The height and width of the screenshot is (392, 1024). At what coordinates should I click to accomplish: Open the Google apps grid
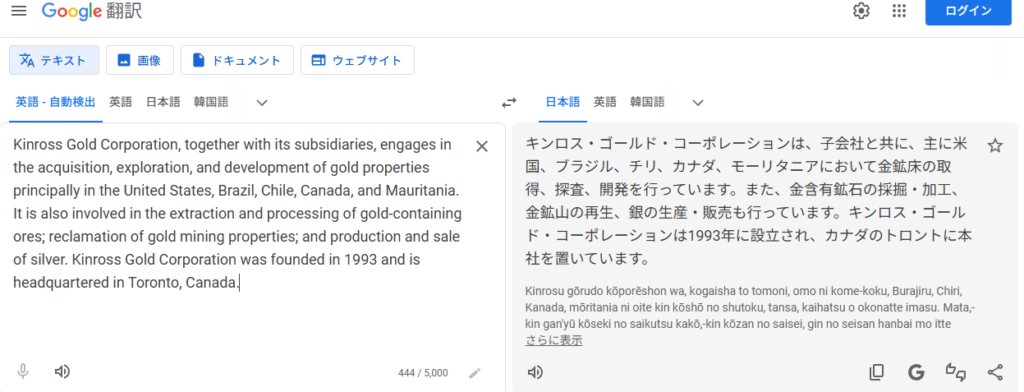(899, 11)
